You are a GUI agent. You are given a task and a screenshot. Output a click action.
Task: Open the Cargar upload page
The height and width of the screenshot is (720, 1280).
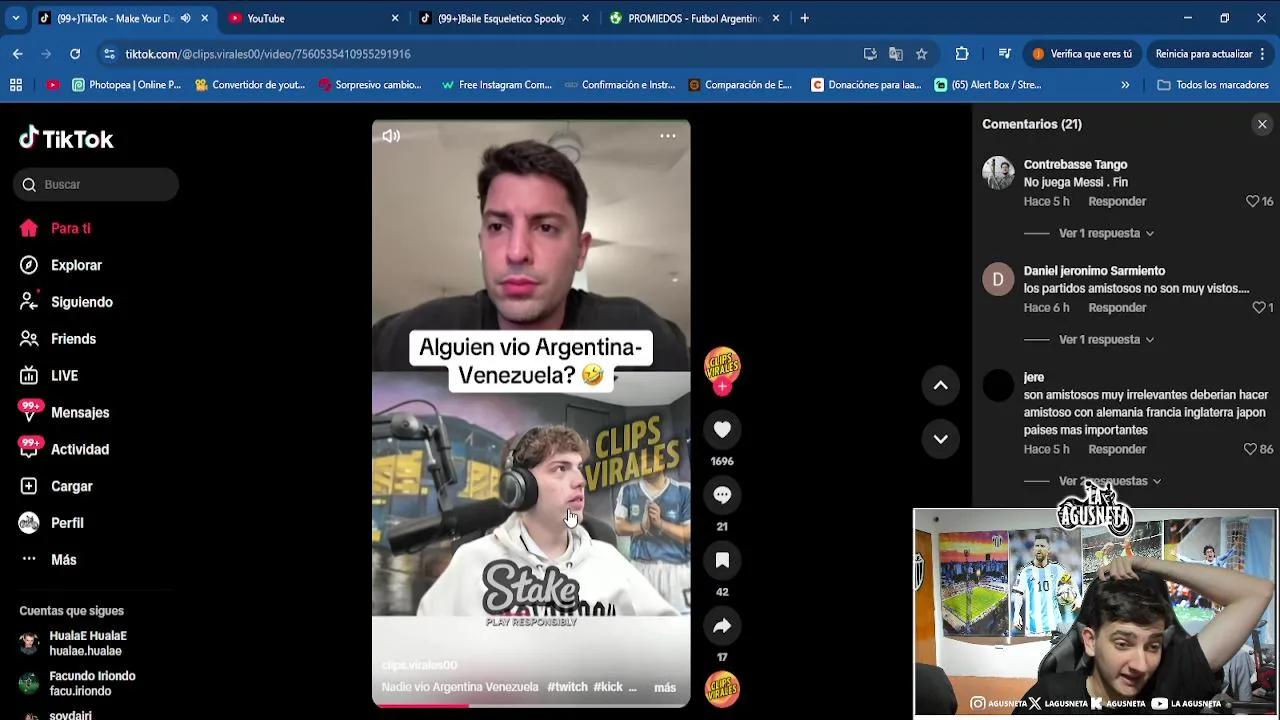[x=57, y=486]
